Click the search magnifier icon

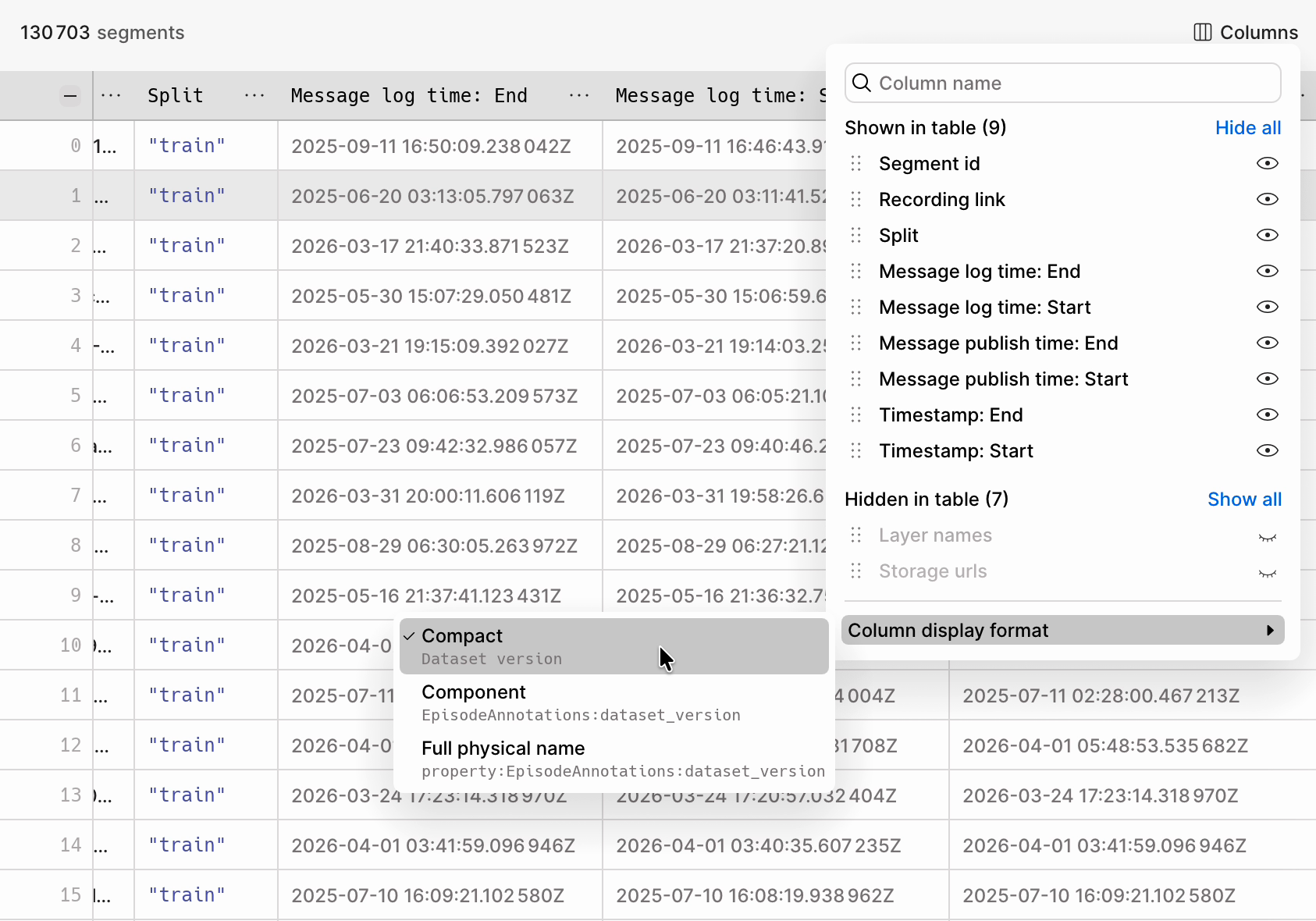point(862,83)
